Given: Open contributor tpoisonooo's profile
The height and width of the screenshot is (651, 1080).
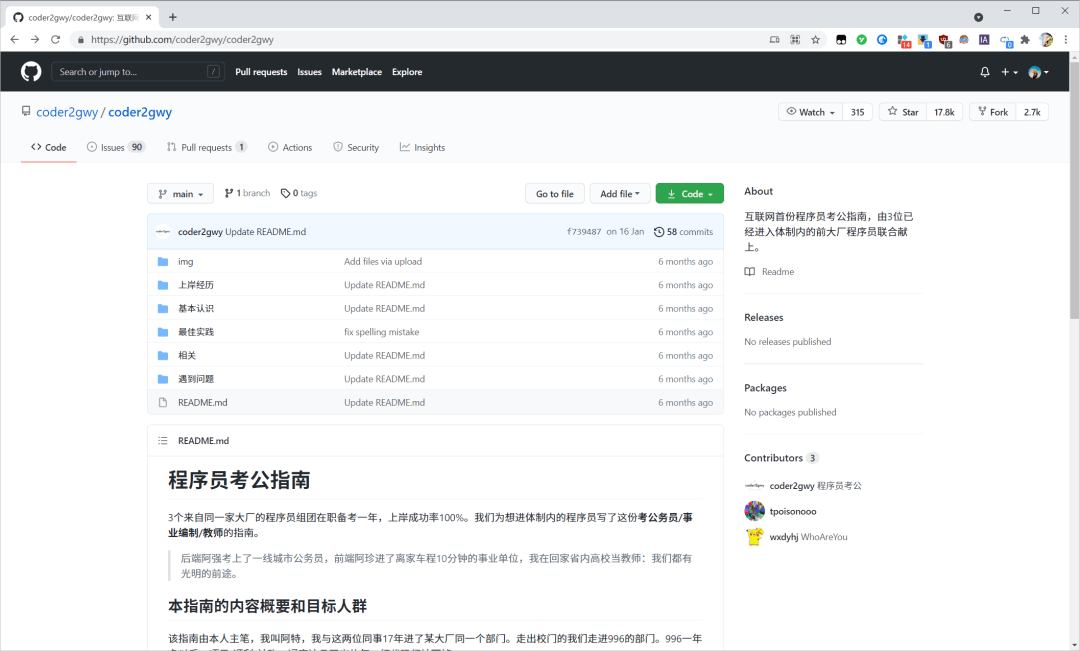Looking at the screenshot, I should tap(793, 511).
